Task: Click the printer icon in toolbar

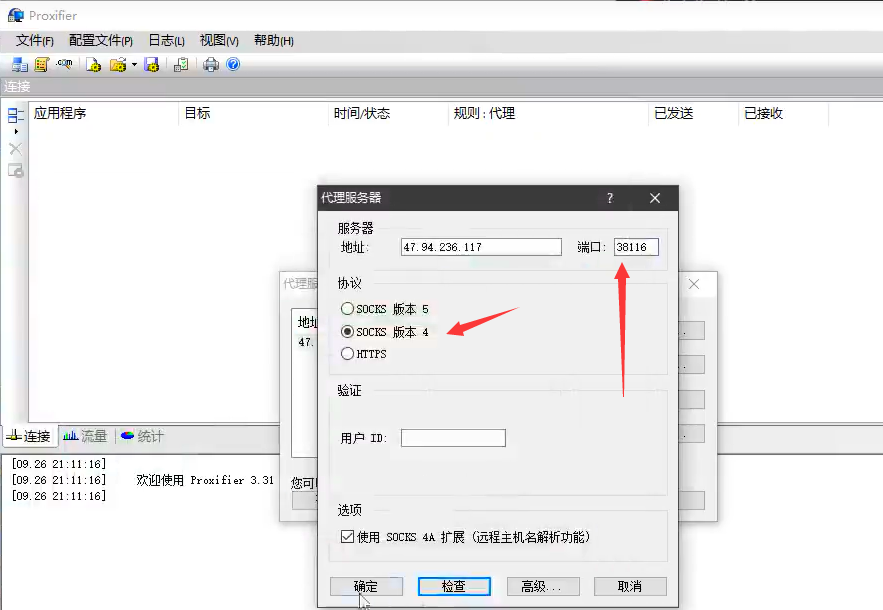Action: coord(211,65)
